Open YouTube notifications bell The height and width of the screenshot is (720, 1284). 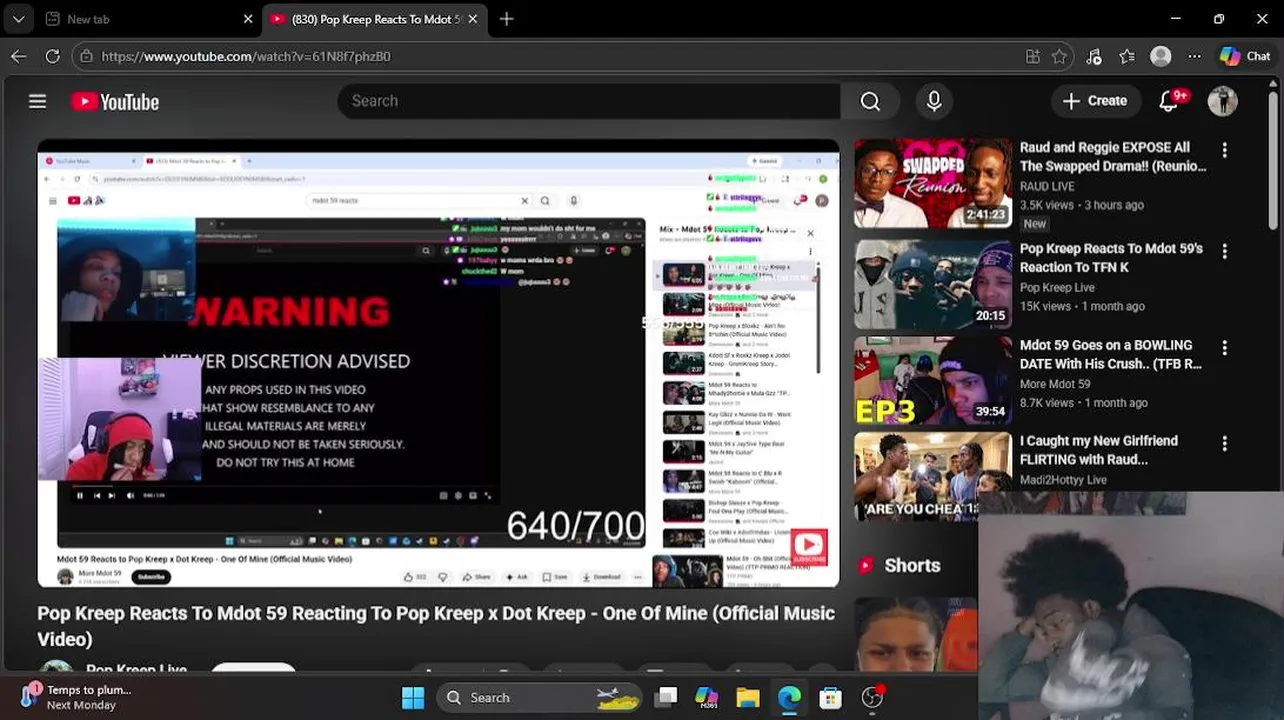[1168, 101]
